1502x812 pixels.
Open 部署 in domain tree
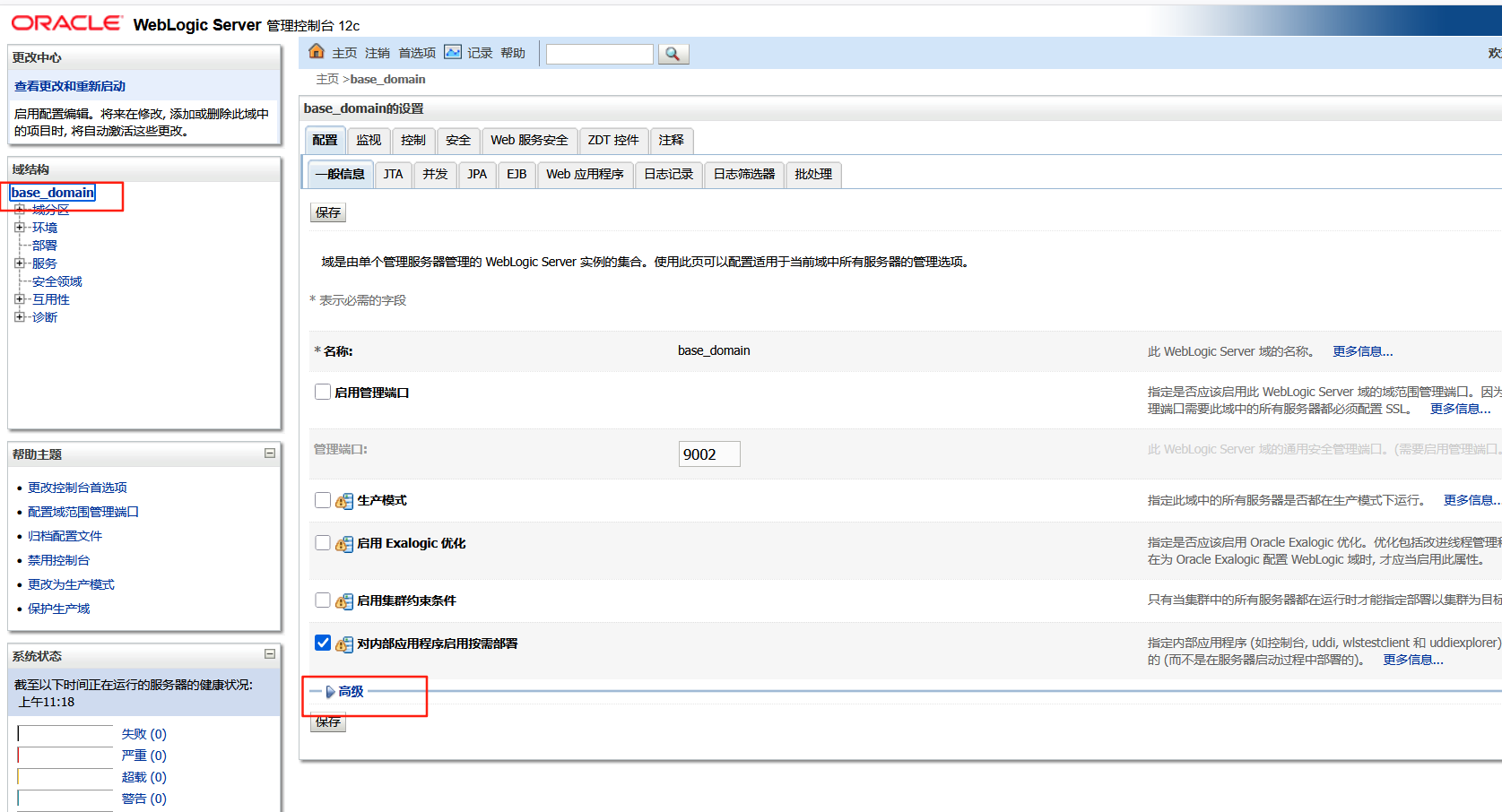tap(45, 246)
